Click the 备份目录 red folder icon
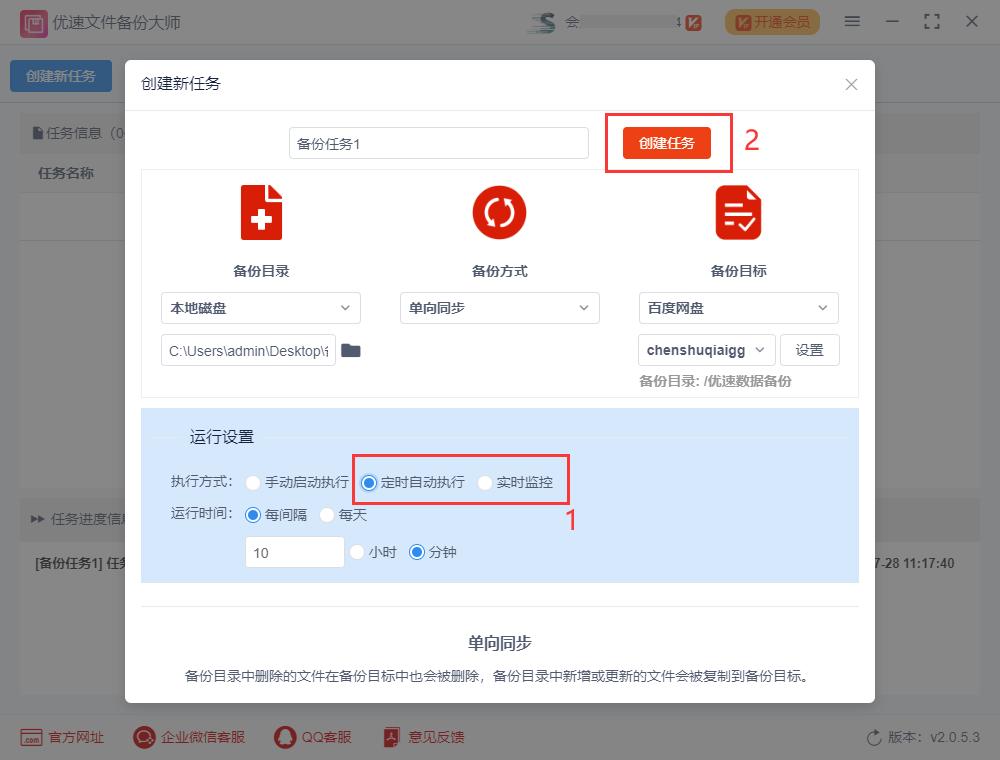Screen dimensions: 1000x760 click(x=260, y=211)
